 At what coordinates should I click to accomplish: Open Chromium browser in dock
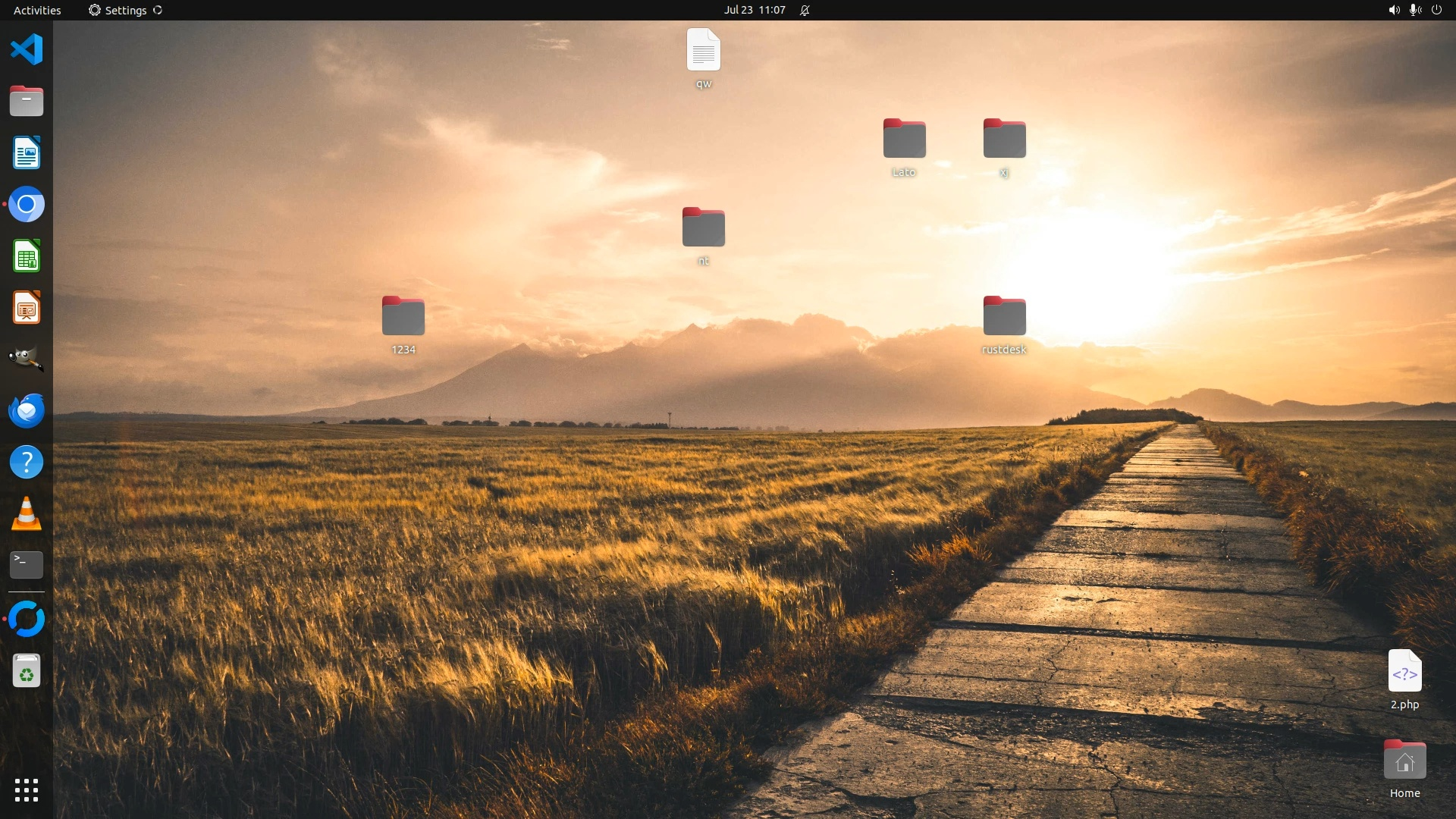pyautogui.click(x=27, y=205)
